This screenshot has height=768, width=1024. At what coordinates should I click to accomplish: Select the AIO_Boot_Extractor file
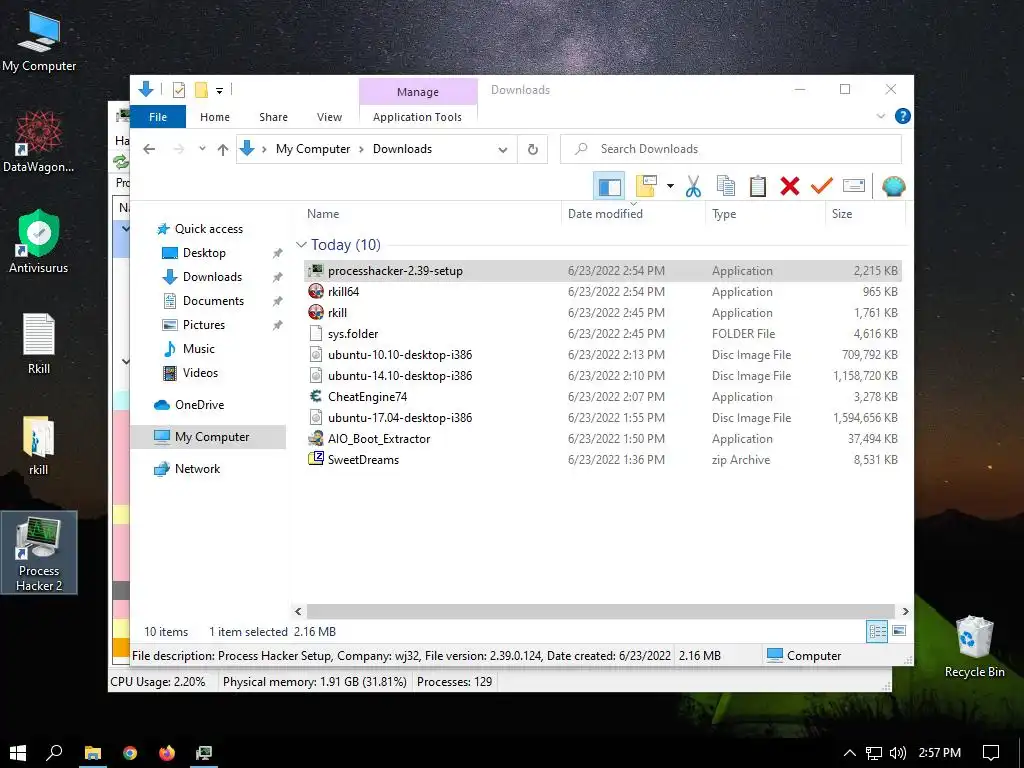(x=603, y=439)
